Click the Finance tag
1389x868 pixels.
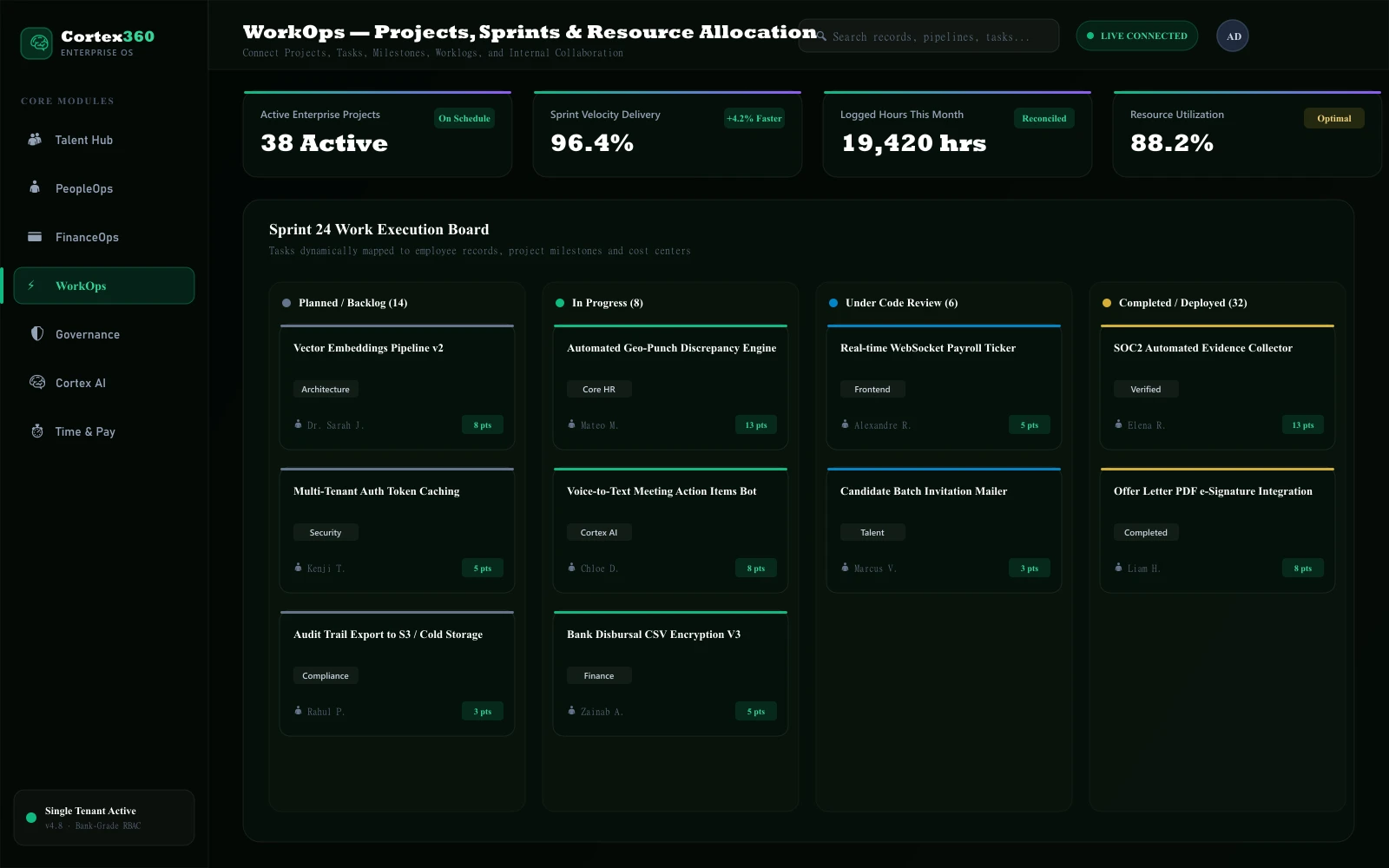coord(599,675)
